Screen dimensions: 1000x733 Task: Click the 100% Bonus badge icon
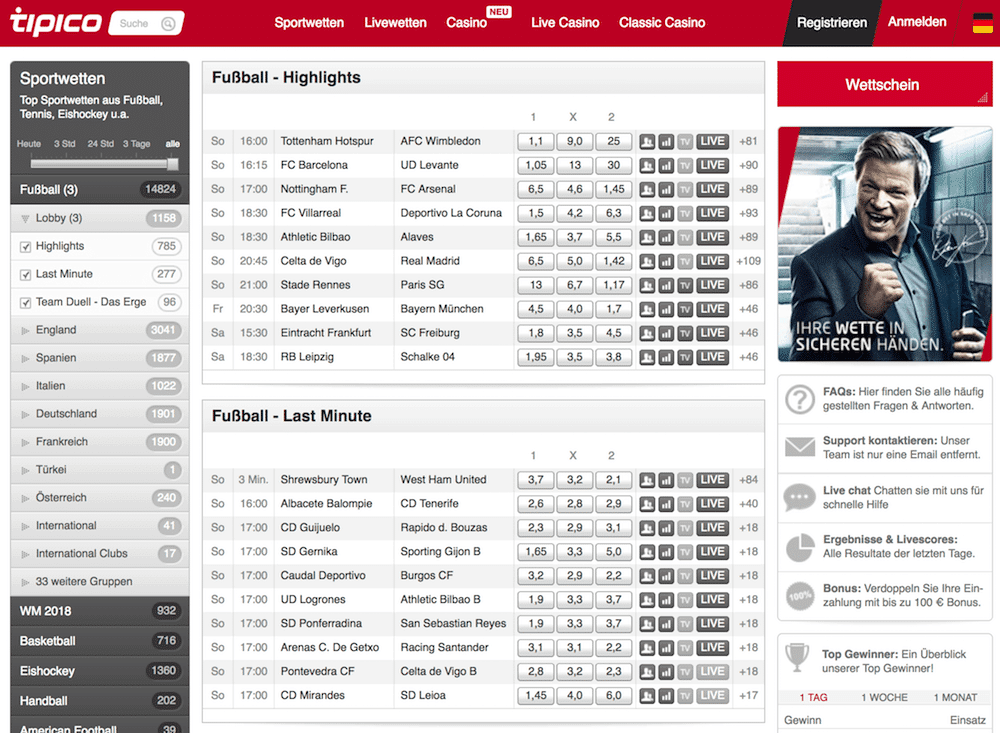point(799,596)
